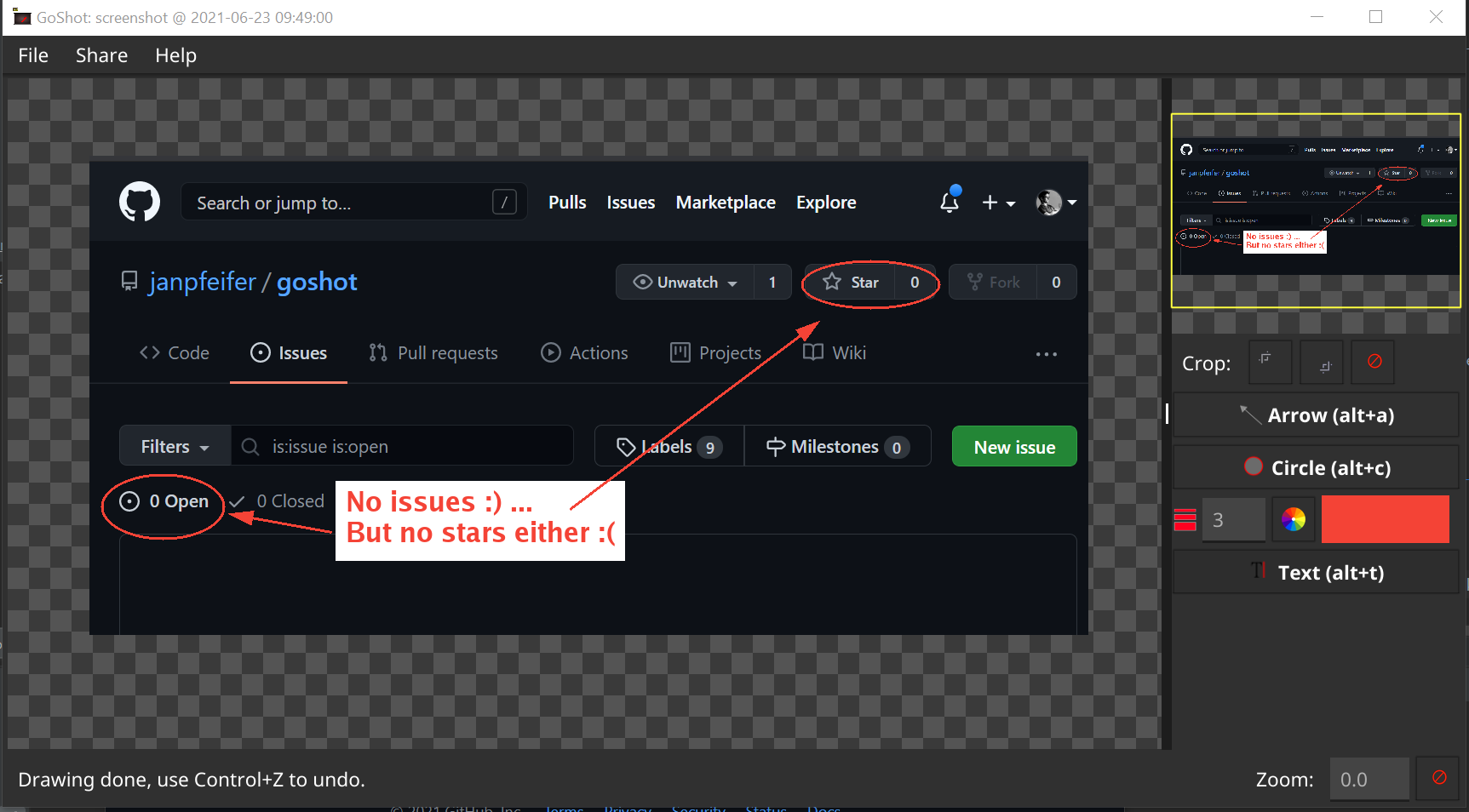
Task: Set crop bottom-right corner
Action: pos(1322,362)
